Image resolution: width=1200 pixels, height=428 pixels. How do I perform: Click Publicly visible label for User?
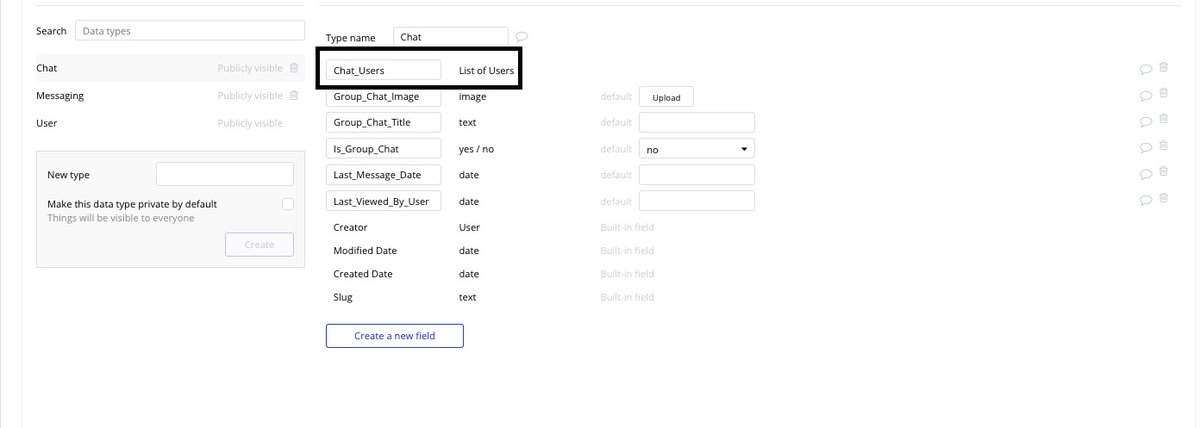point(250,122)
